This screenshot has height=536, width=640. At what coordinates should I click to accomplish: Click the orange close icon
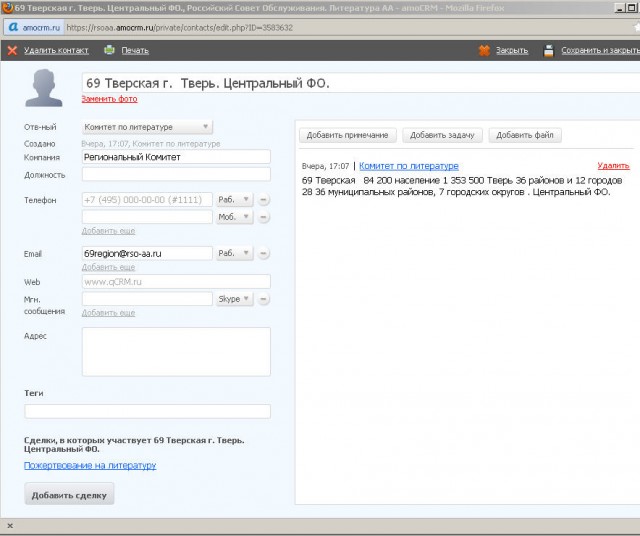click(484, 50)
